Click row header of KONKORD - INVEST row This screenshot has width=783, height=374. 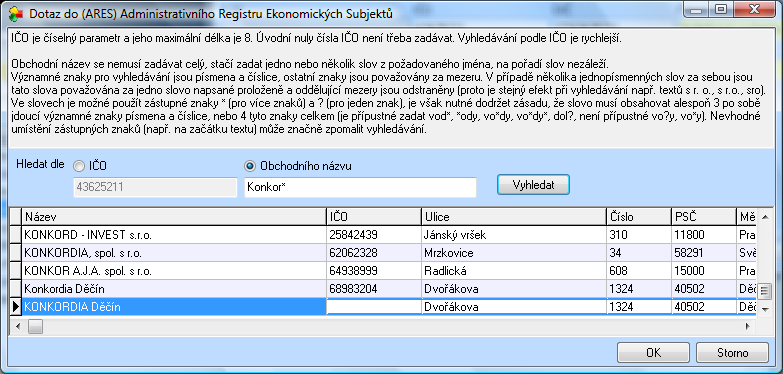[15, 234]
